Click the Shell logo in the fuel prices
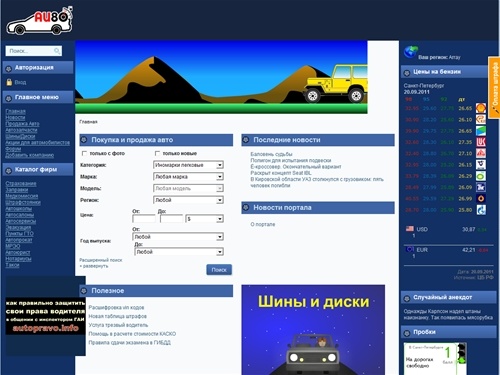 (x=481, y=108)
